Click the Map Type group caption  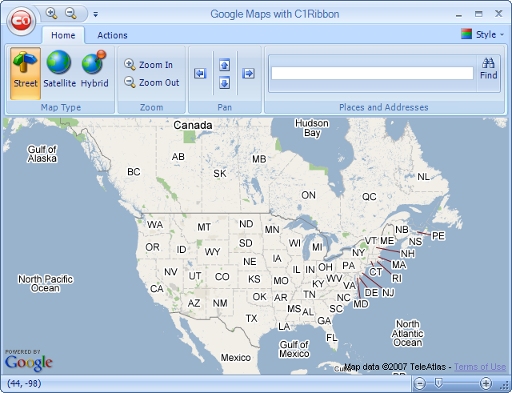(x=61, y=107)
